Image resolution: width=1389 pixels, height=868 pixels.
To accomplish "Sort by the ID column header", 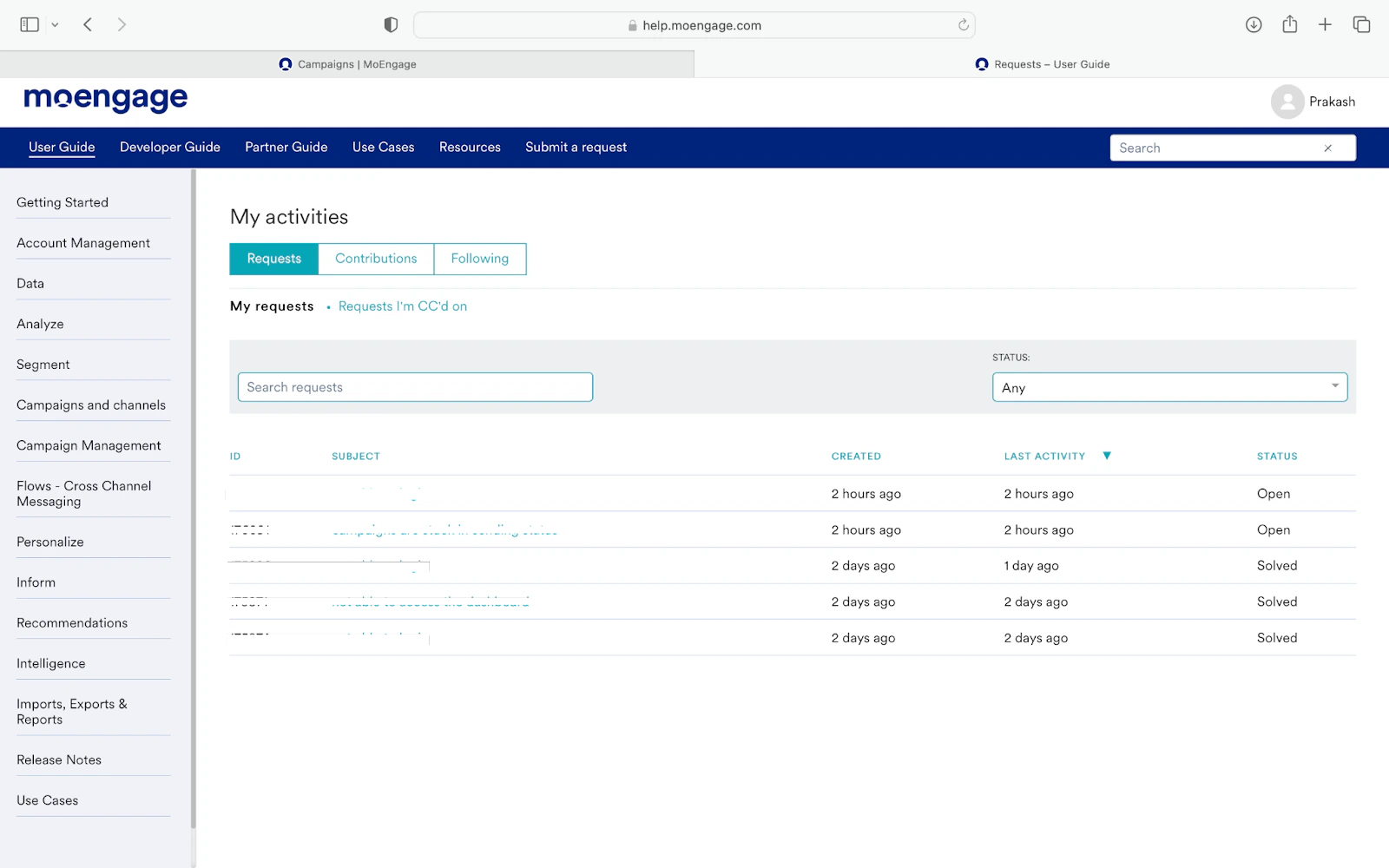I will (235, 457).
